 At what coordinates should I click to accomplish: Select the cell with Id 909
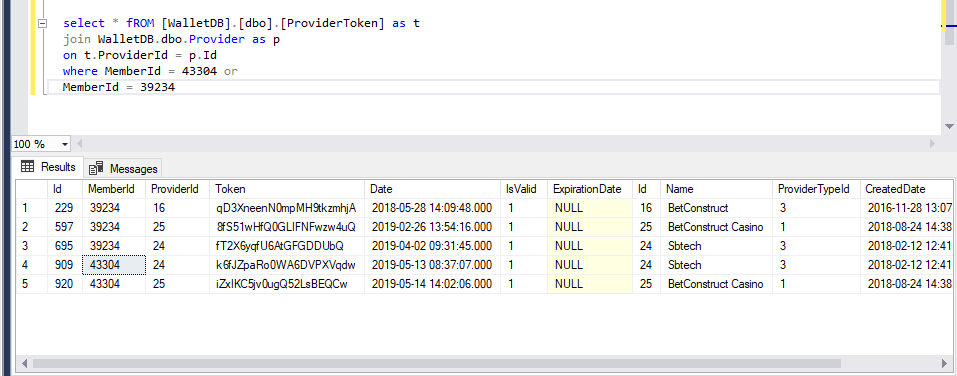[65, 265]
